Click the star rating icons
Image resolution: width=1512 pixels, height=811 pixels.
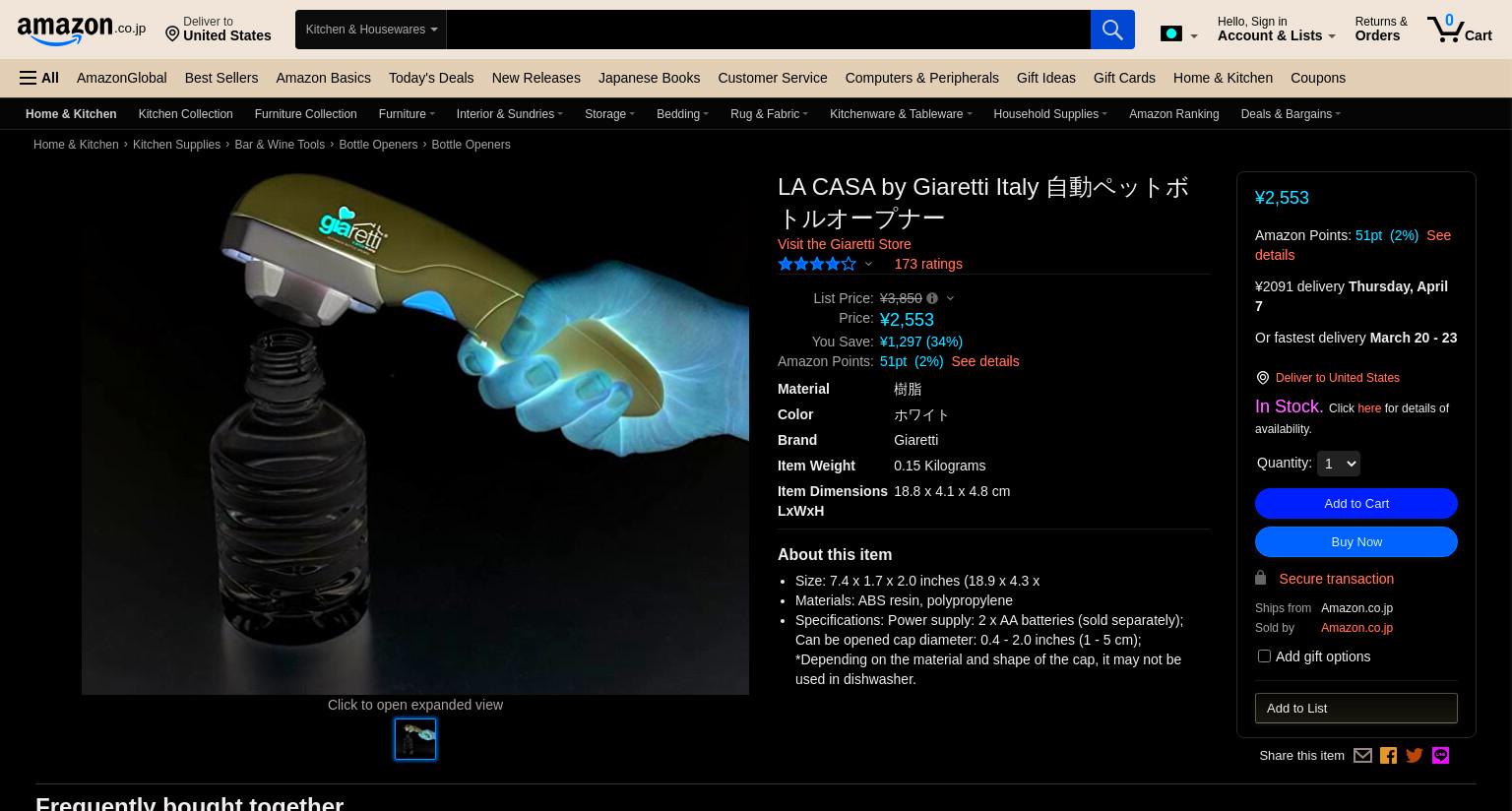[817, 264]
